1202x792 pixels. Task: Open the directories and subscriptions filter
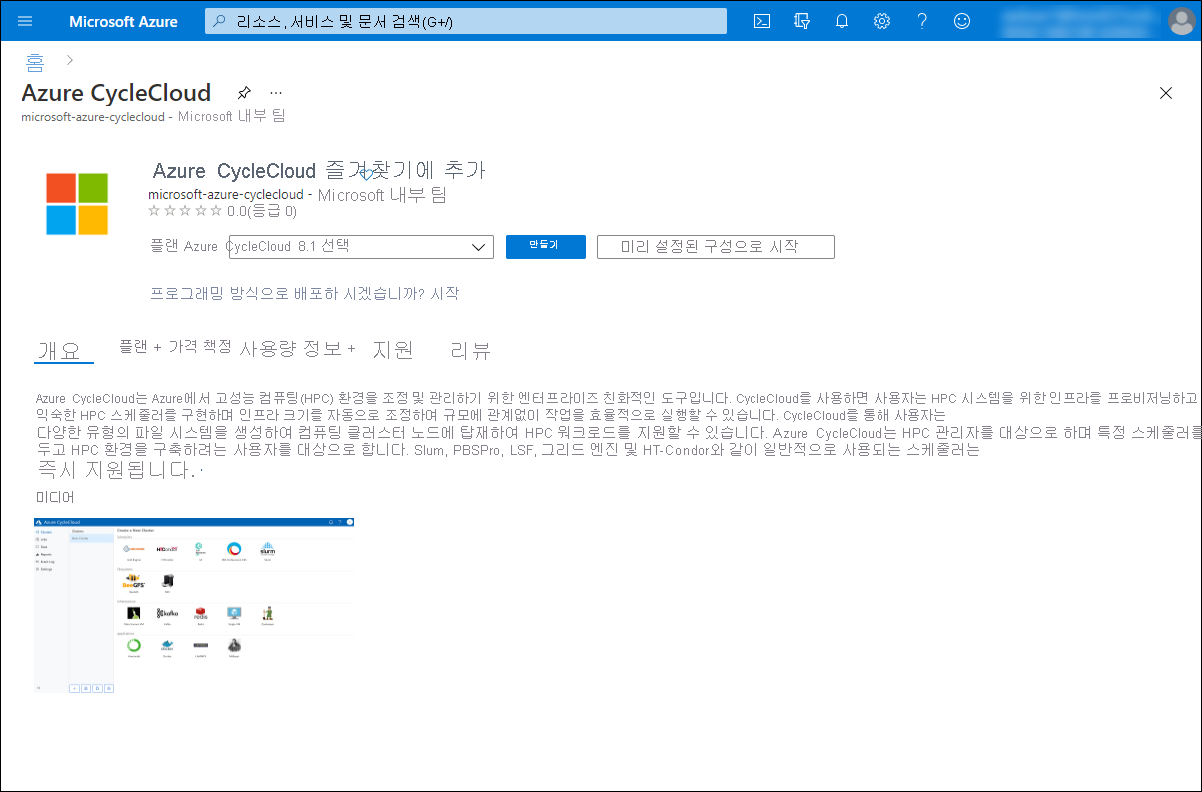pos(801,21)
